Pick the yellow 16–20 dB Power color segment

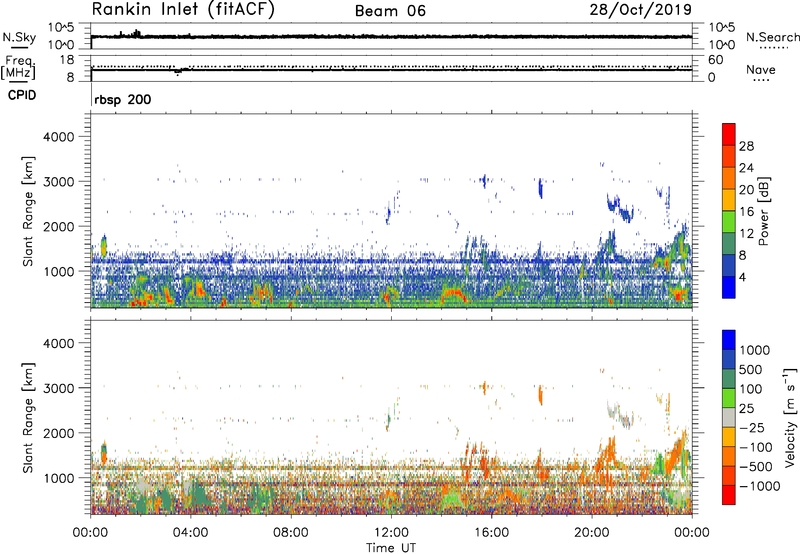[x=729, y=200]
